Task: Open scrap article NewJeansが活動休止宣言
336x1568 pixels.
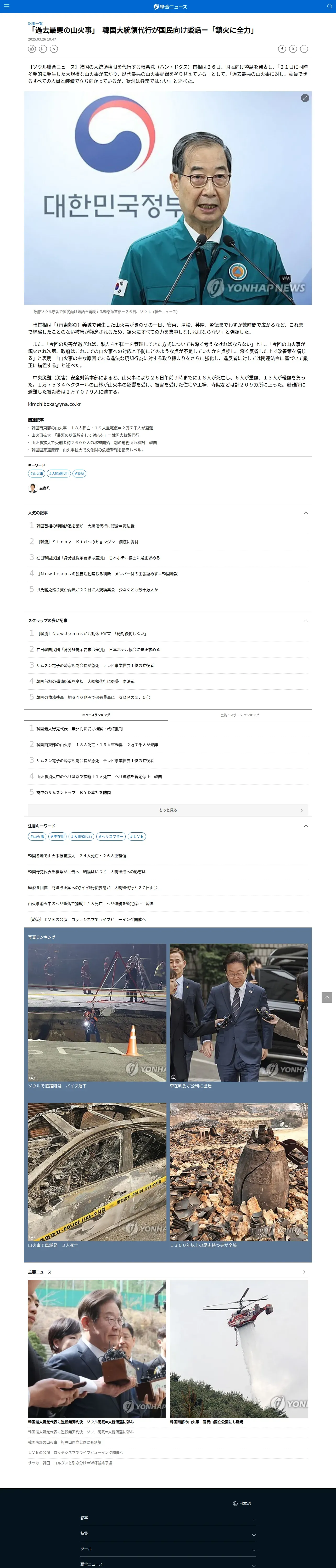Action: [x=92, y=634]
